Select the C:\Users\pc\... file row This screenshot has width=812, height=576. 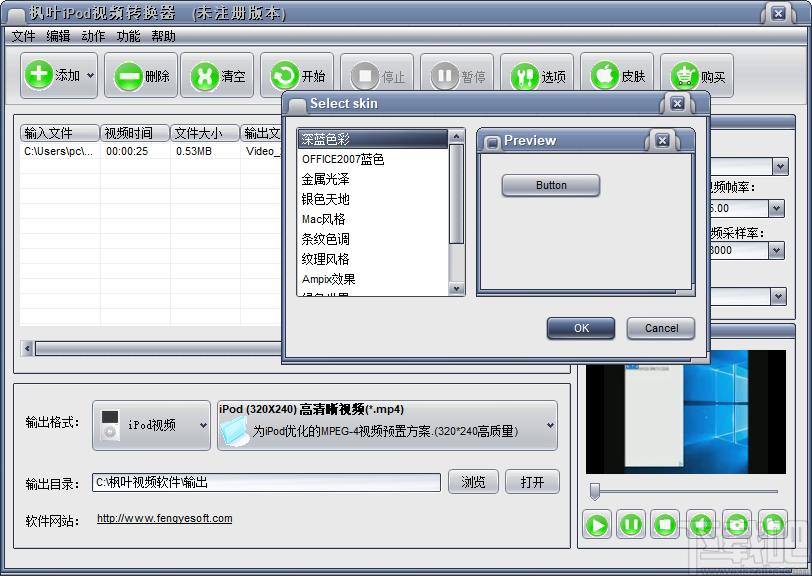click(151, 151)
